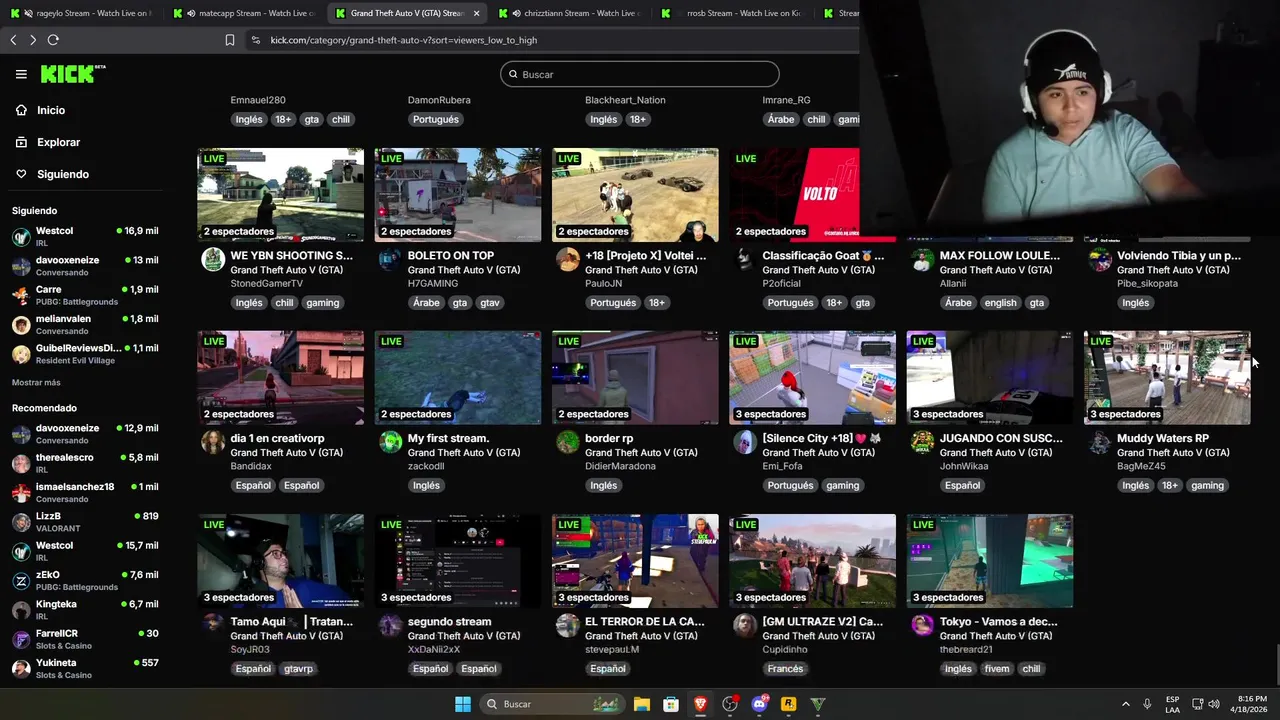Screen dimensions: 1280x720
Task: Open thebreard21 channel avatar
Action: 922,626
